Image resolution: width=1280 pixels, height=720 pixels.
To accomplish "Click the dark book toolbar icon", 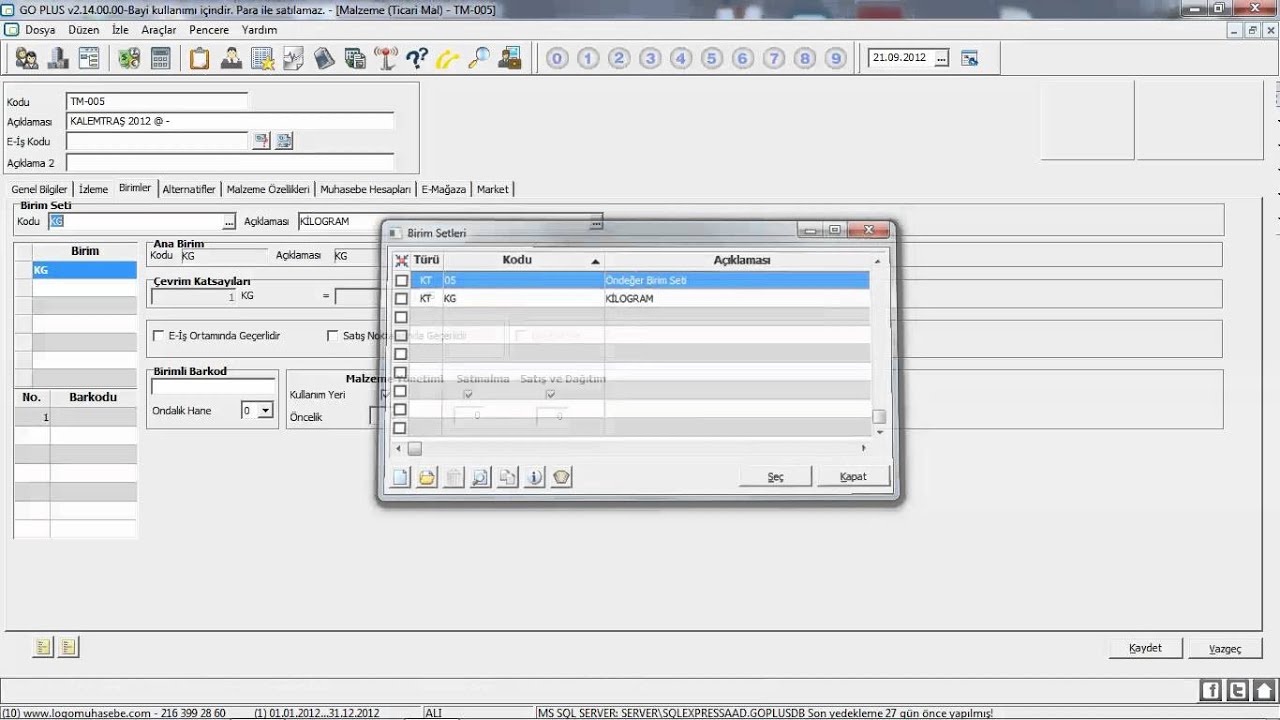I will point(324,58).
